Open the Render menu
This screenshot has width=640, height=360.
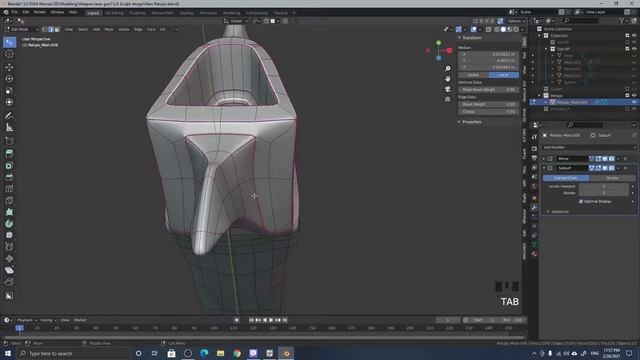pyautogui.click(x=40, y=12)
